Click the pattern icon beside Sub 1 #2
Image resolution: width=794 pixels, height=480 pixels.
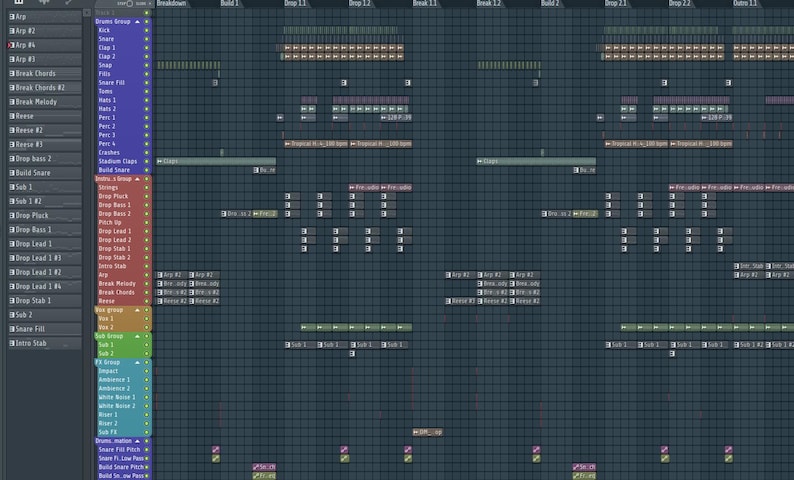click(12, 201)
